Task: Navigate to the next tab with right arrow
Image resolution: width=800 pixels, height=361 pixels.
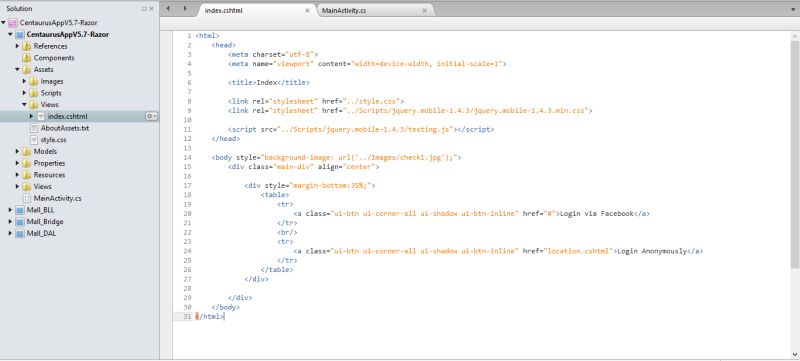Action: point(185,8)
